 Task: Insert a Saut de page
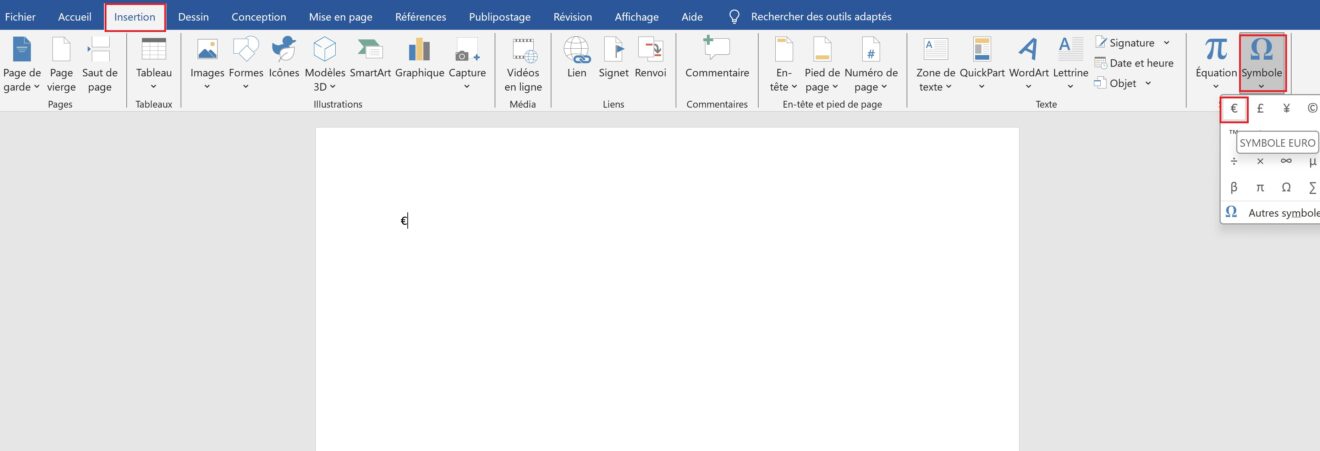[x=99, y=50]
